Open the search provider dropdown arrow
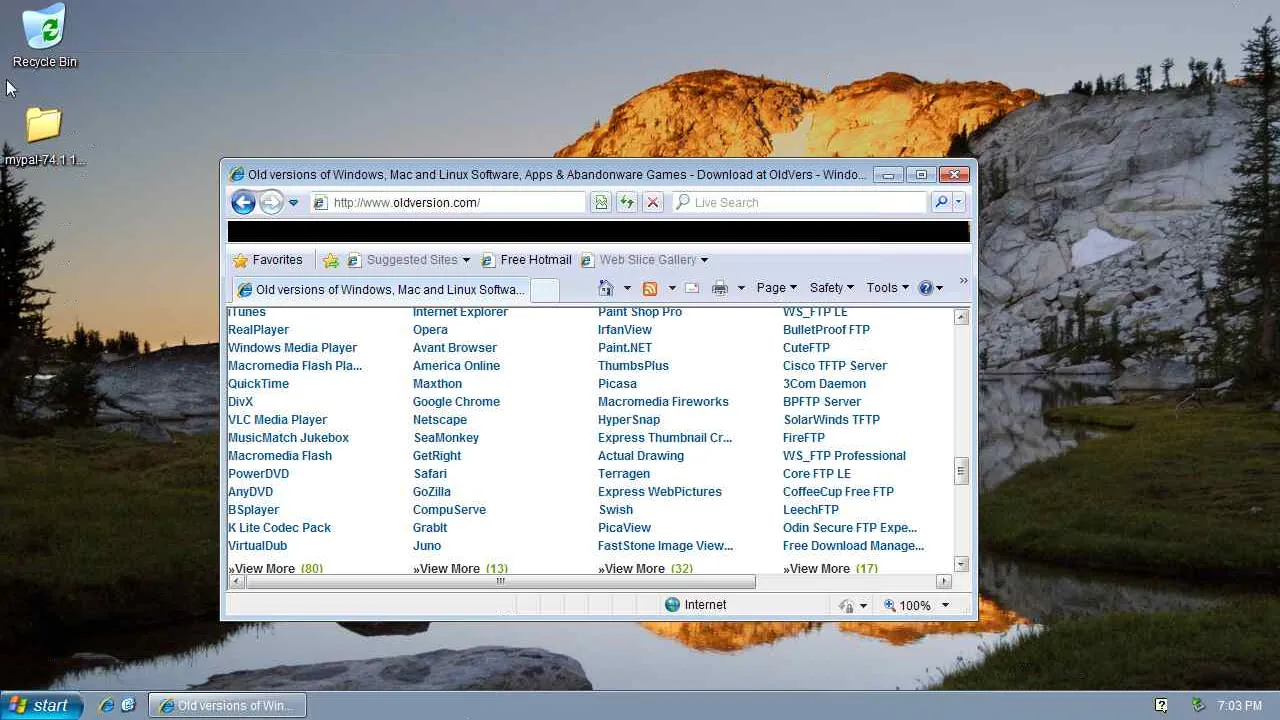This screenshot has height=720, width=1280. click(958, 202)
